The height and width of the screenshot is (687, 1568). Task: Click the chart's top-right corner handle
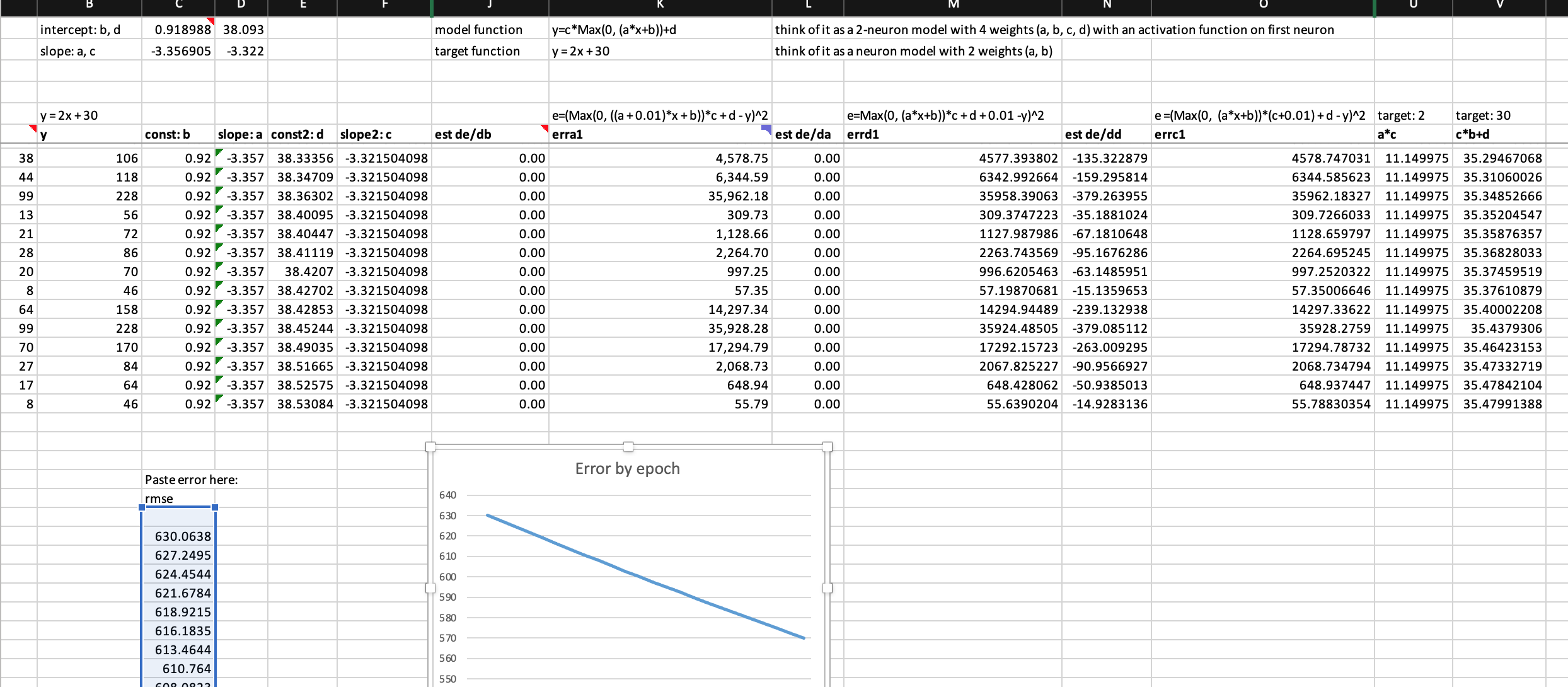[x=827, y=447]
